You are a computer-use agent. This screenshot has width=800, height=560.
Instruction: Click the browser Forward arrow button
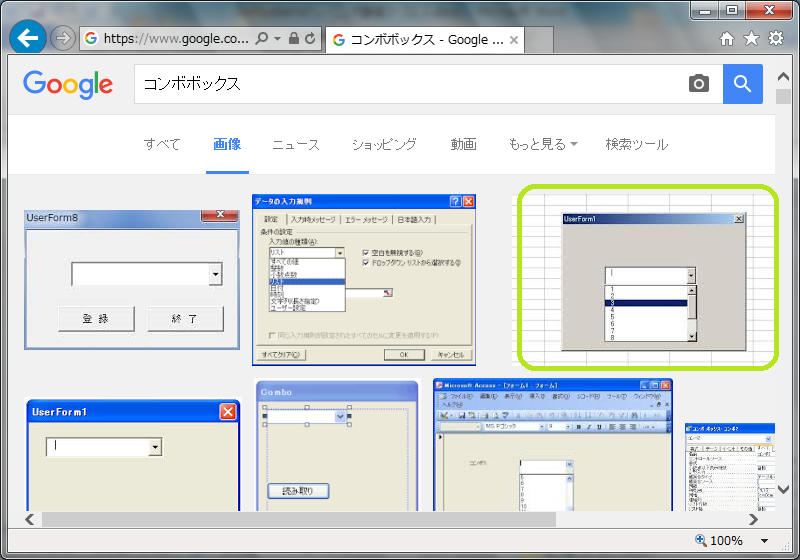63,38
